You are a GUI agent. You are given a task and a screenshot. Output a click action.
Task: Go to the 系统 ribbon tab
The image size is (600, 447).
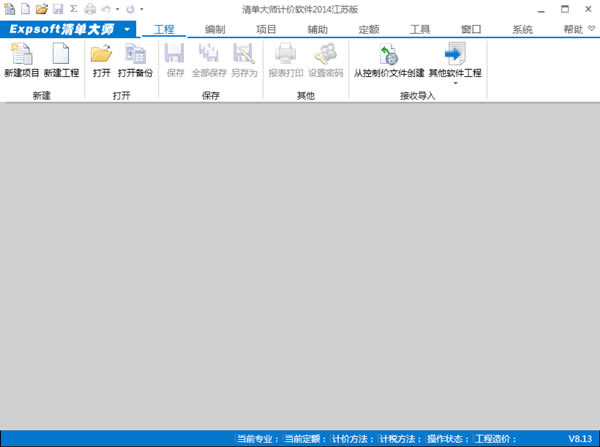click(x=522, y=30)
